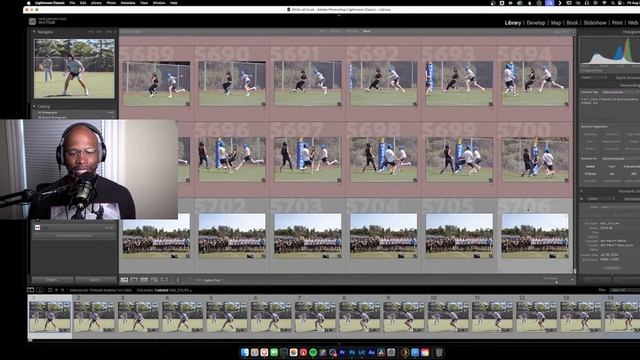Select grid photo 5690
Screen dimensions: 640x360
(x=232, y=83)
